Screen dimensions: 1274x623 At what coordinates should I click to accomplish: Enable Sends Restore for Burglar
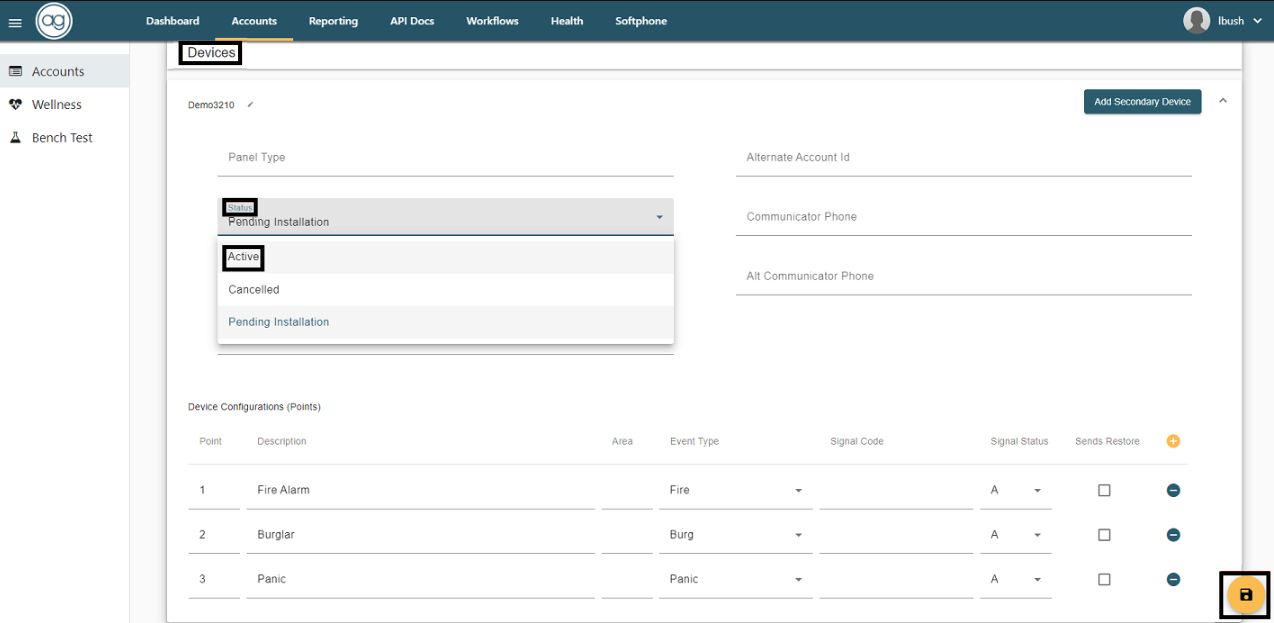[x=1104, y=535]
